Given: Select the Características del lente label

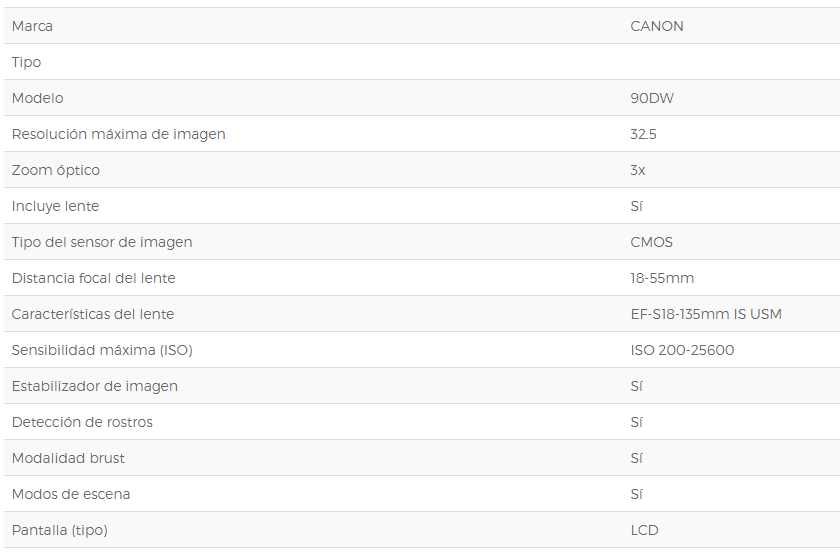Looking at the screenshot, I should click(93, 314).
